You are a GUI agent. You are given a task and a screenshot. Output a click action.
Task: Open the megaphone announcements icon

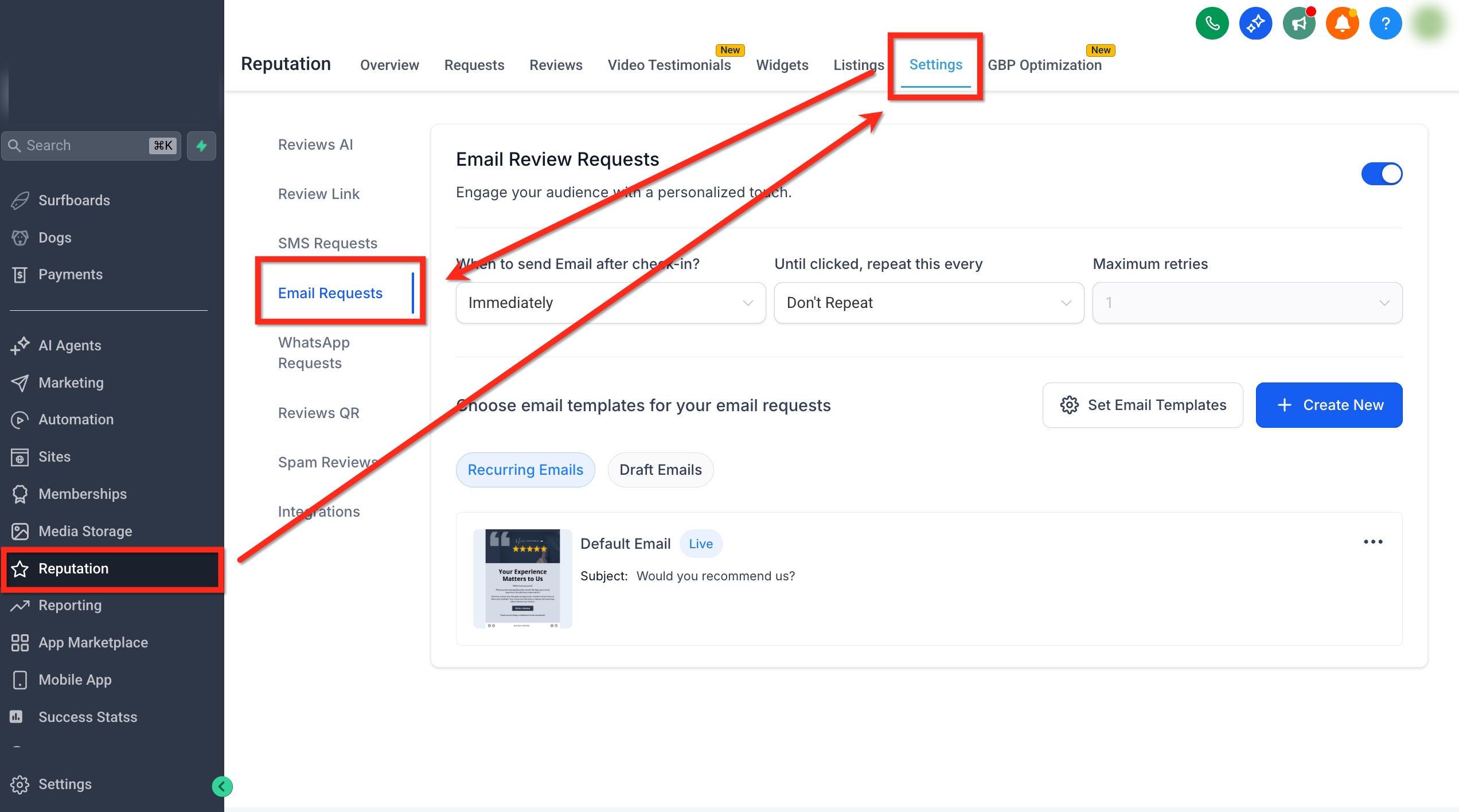[1299, 24]
